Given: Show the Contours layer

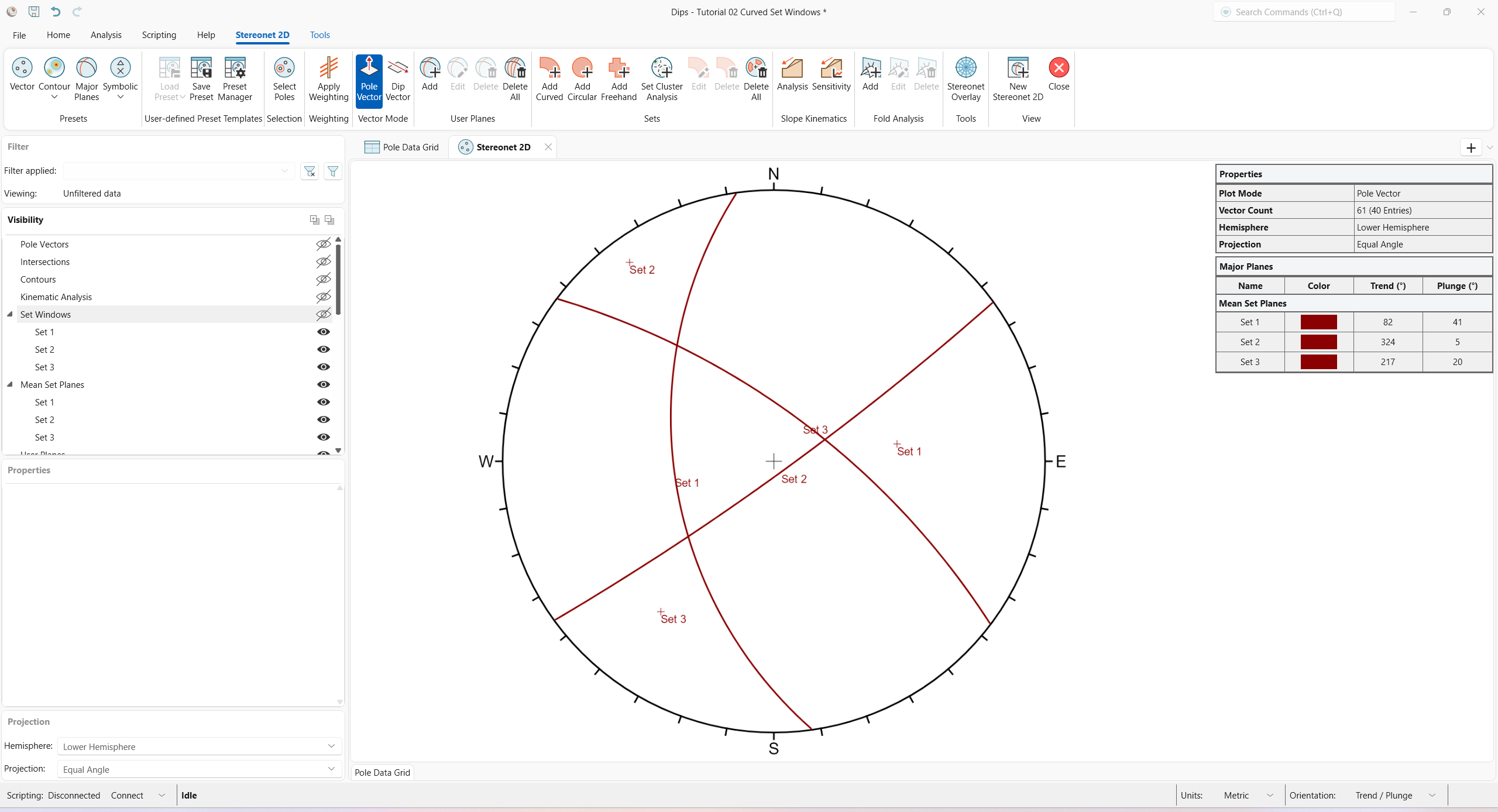Looking at the screenshot, I should 323,279.
